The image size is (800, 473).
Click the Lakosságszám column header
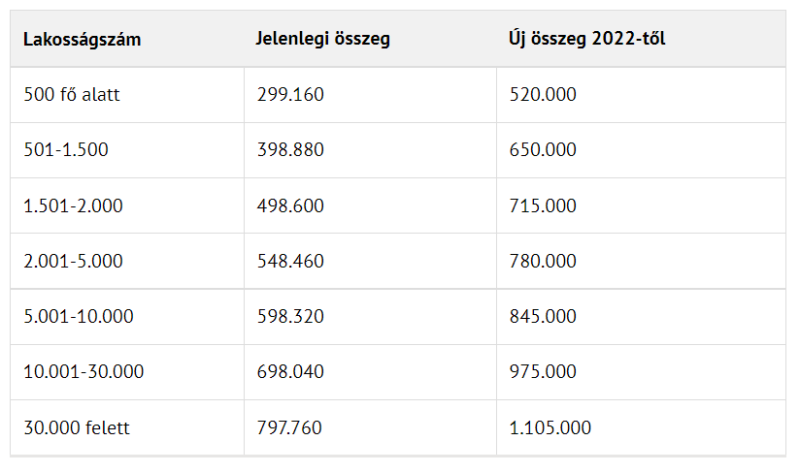pos(82,40)
